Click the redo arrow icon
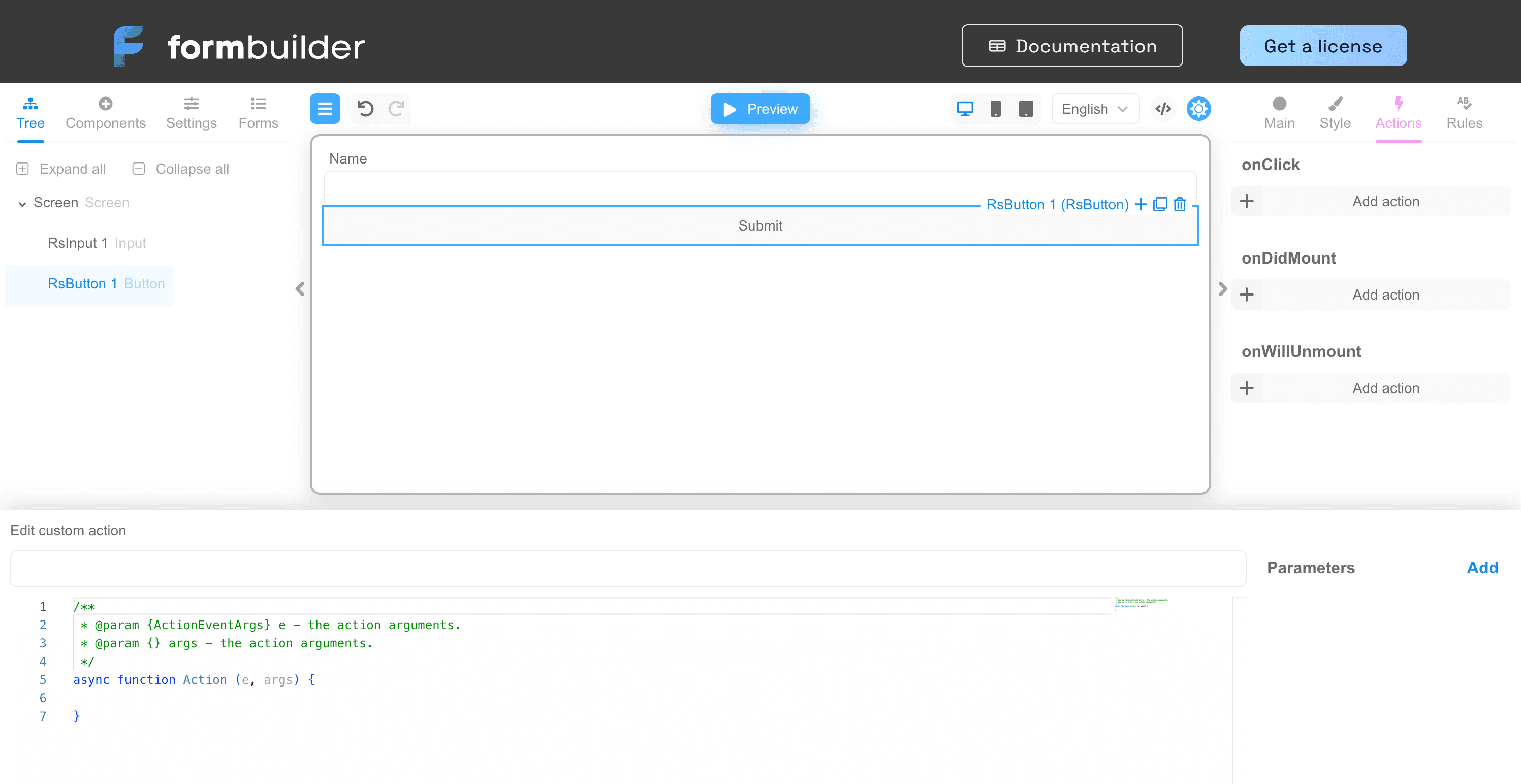 (396, 109)
